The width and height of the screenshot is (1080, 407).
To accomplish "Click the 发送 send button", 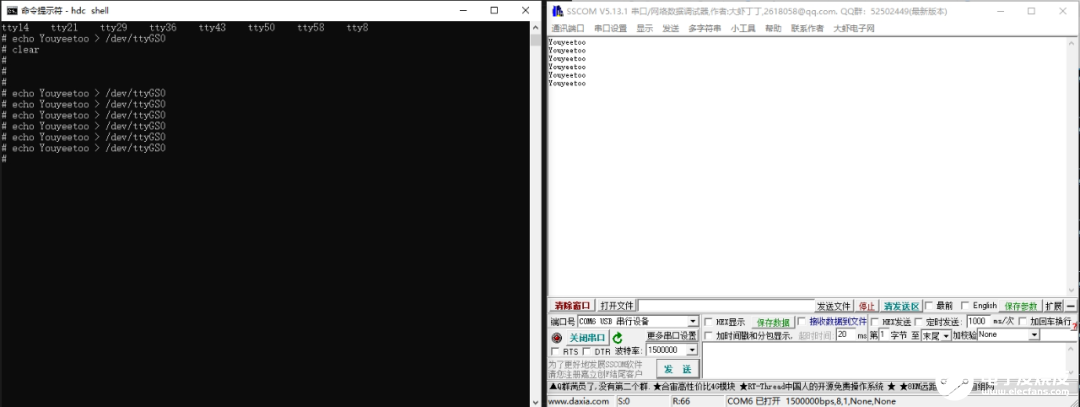I will (677, 369).
